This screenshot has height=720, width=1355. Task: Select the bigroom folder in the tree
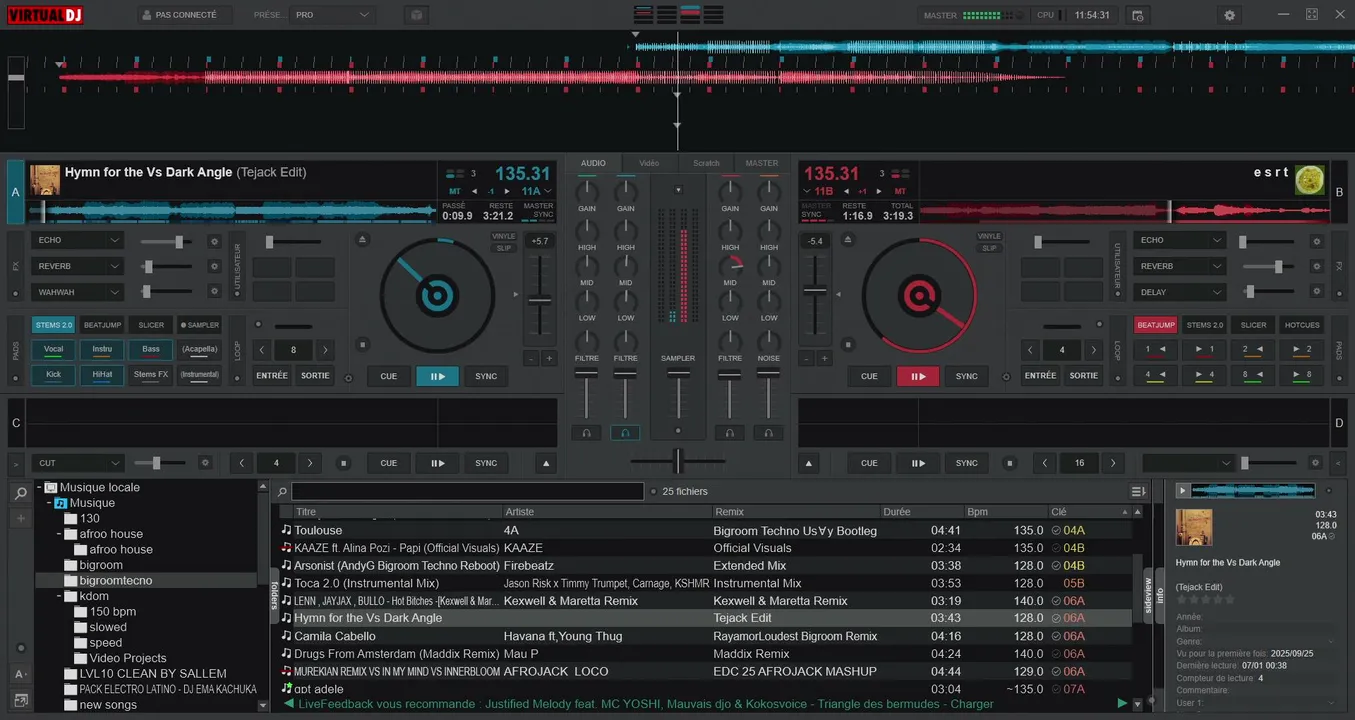coord(101,565)
